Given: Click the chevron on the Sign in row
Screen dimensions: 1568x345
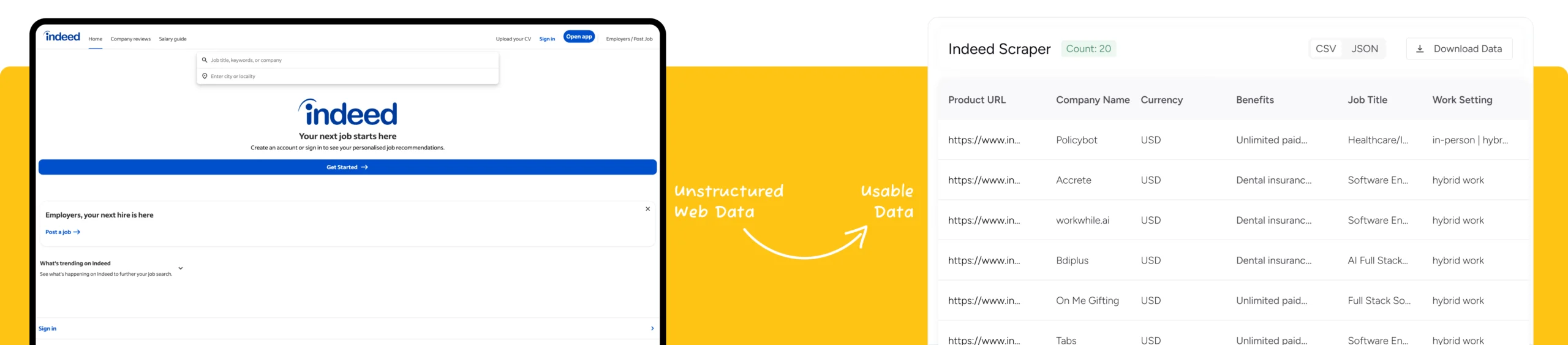Looking at the screenshot, I should tap(652, 328).
